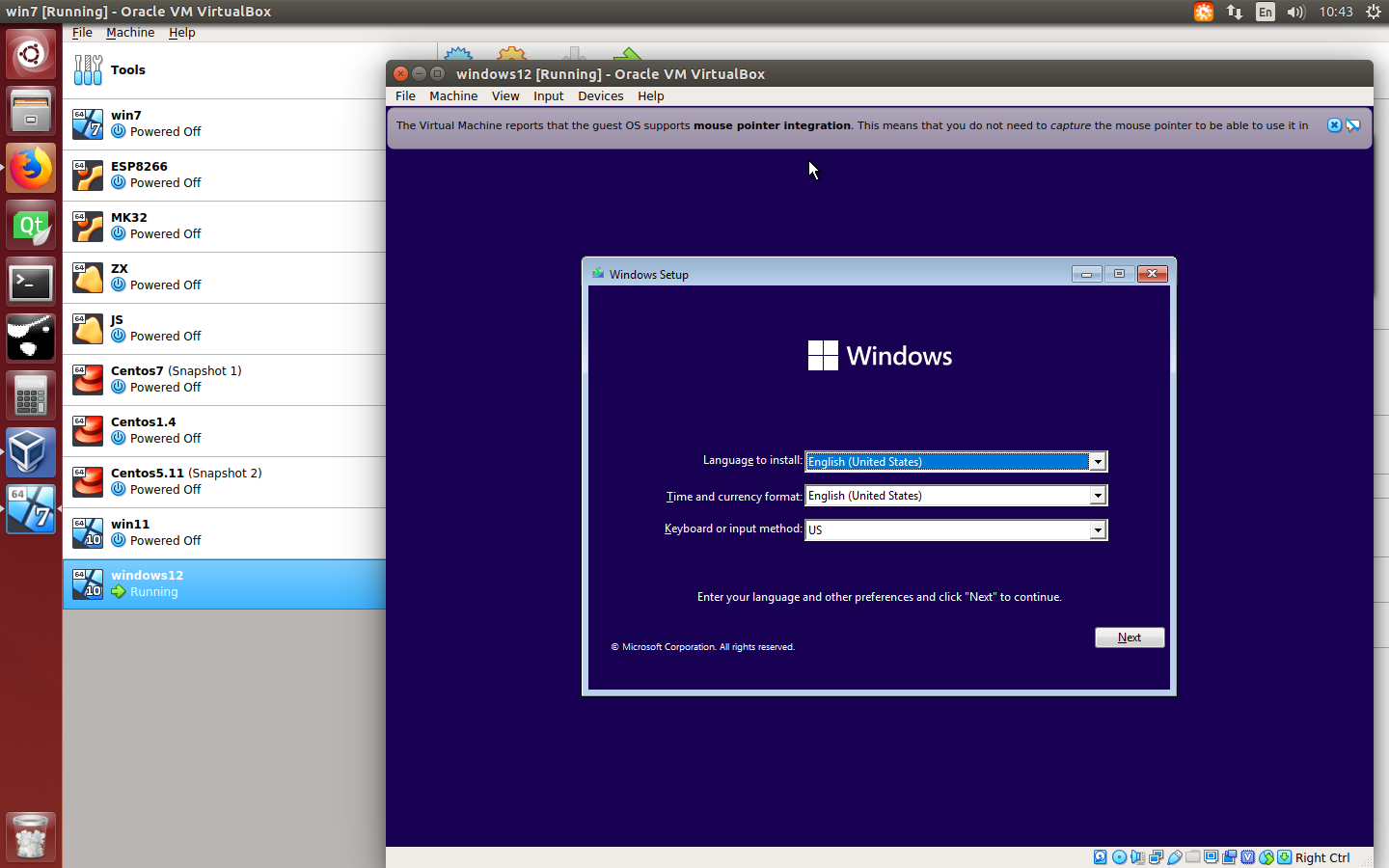Screen dimensions: 1389x868
Task: Open the USB devices status icon
Action: (1175, 856)
